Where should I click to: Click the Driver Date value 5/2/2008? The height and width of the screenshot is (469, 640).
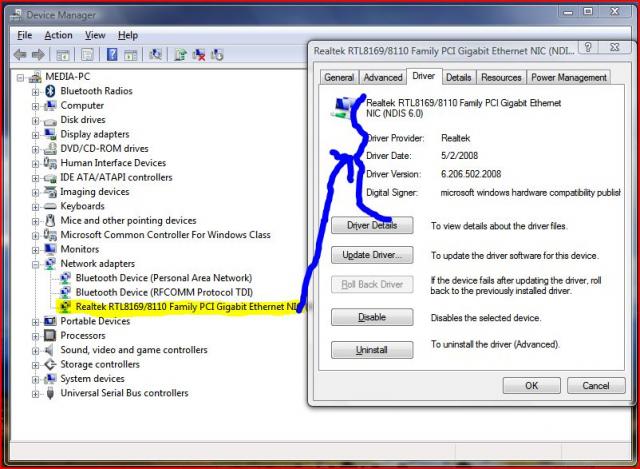[x=459, y=156]
